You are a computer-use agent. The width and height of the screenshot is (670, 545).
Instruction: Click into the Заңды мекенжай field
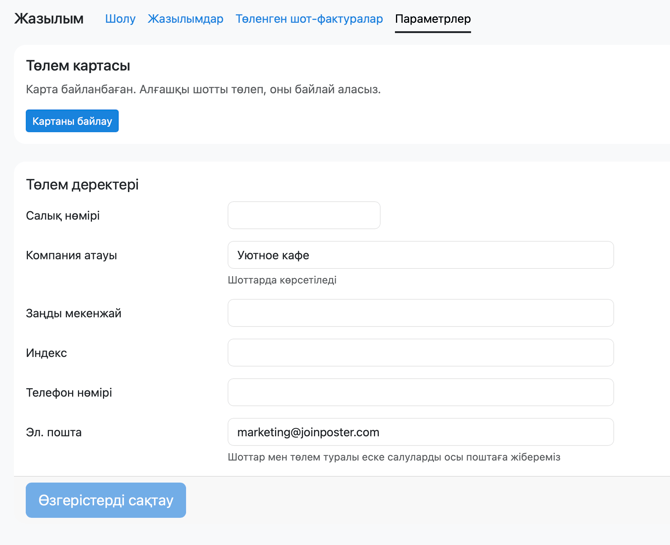pos(420,313)
